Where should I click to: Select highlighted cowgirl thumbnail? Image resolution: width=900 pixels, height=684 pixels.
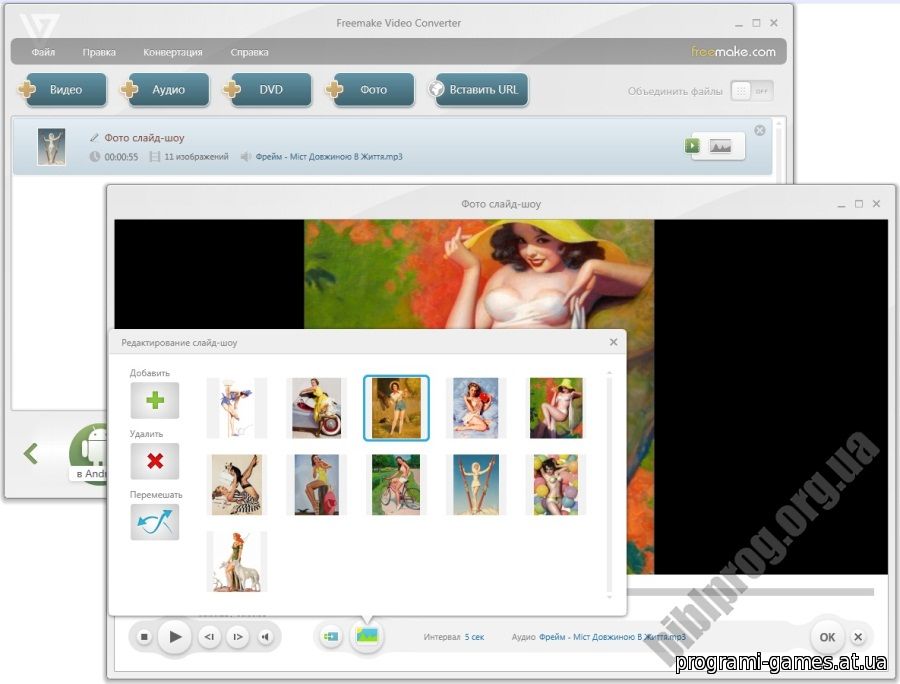click(x=396, y=408)
